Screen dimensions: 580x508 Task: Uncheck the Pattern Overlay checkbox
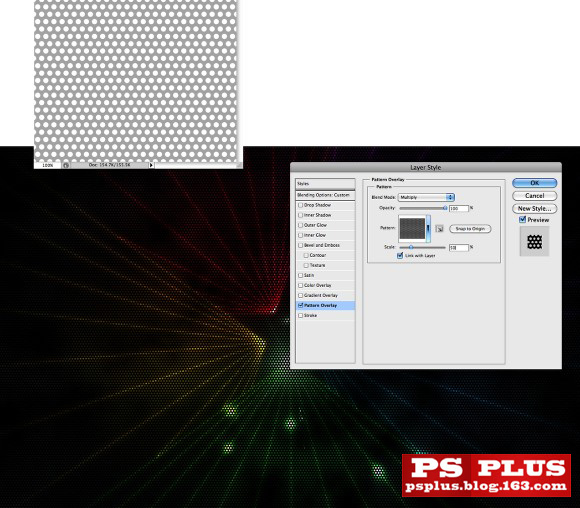point(300,305)
